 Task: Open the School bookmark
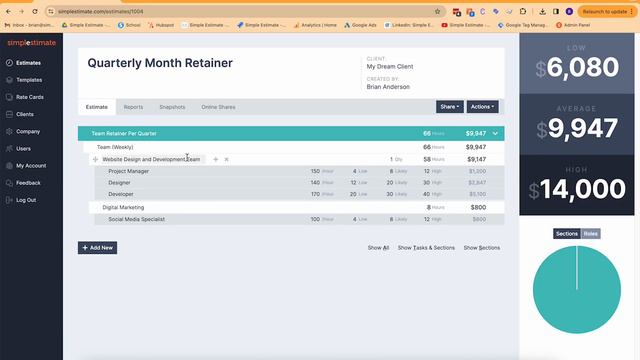click(129, 25)
